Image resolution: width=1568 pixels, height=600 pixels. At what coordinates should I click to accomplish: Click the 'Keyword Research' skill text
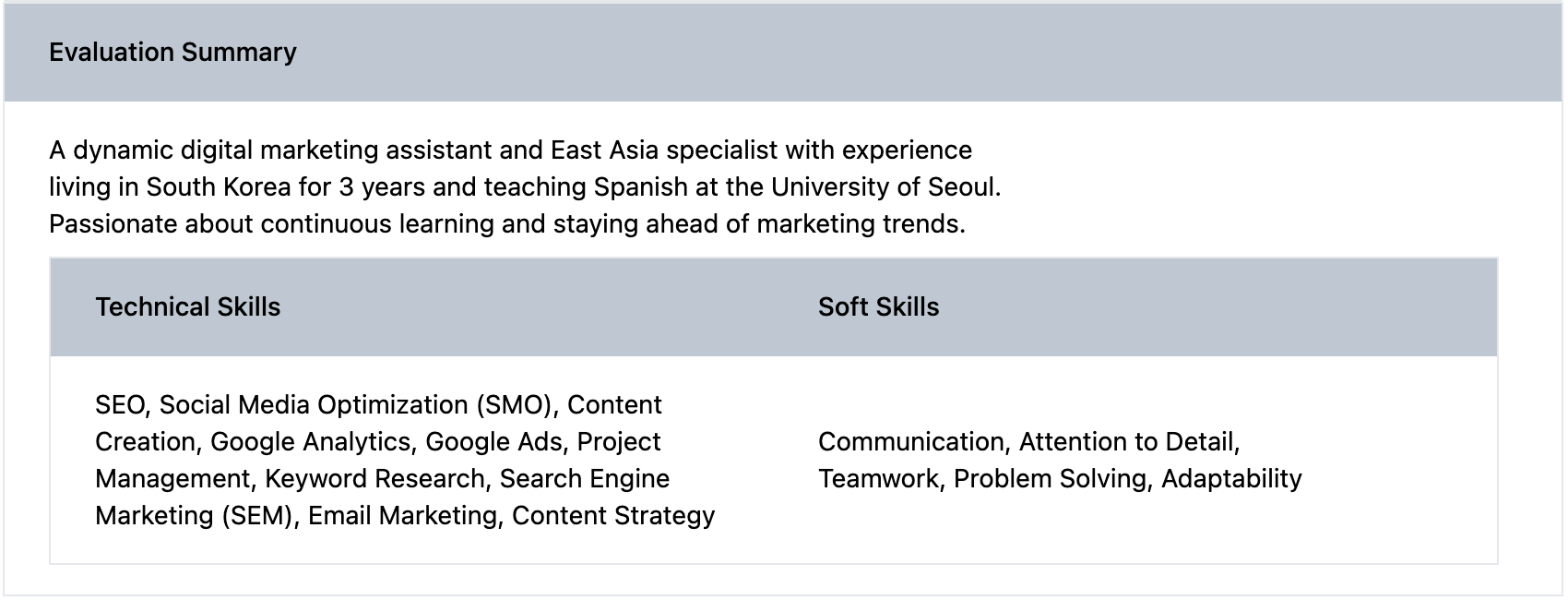click(x=374, y=479)
